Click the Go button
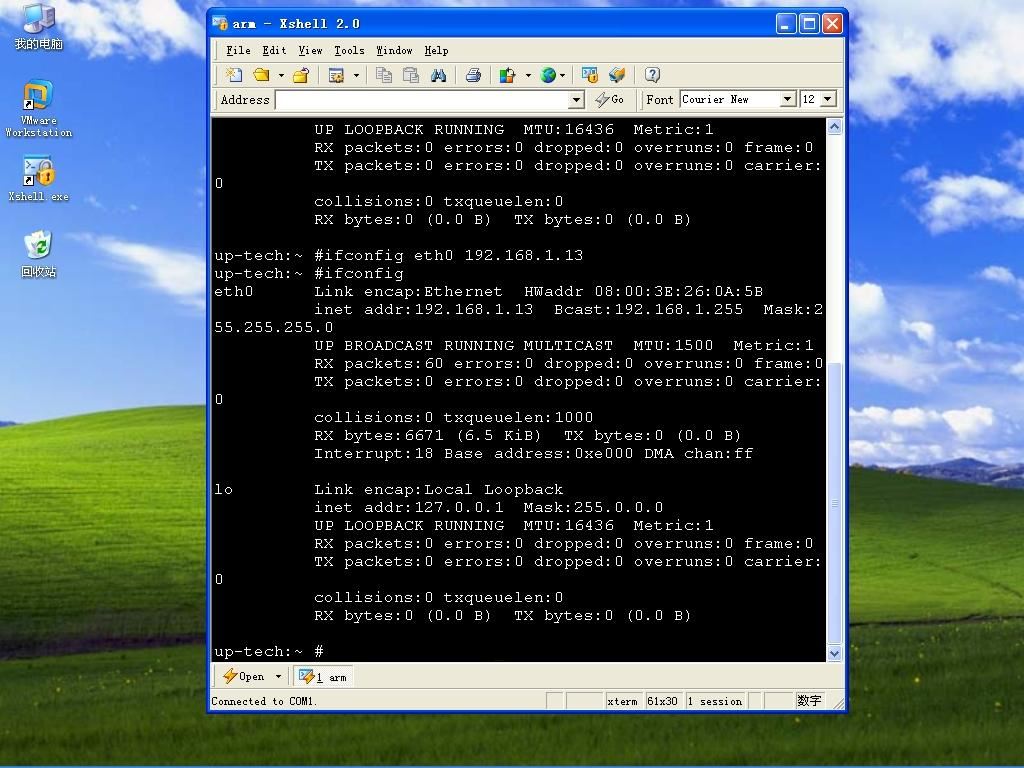1024x768 pixels. pos(609,100)
